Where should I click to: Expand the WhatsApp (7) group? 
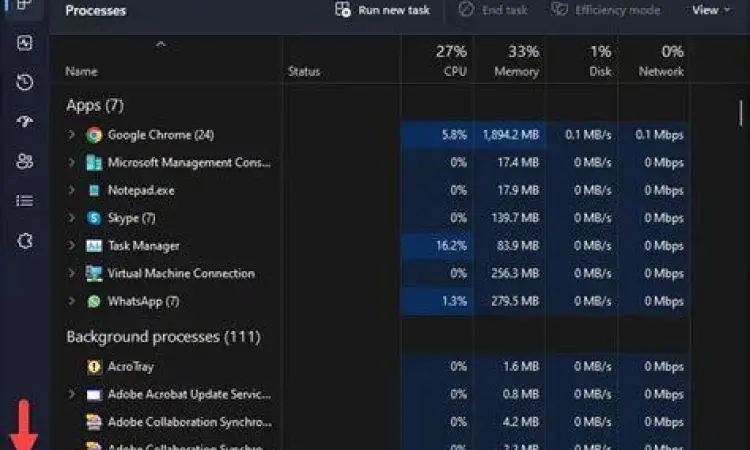coord(71,301)
